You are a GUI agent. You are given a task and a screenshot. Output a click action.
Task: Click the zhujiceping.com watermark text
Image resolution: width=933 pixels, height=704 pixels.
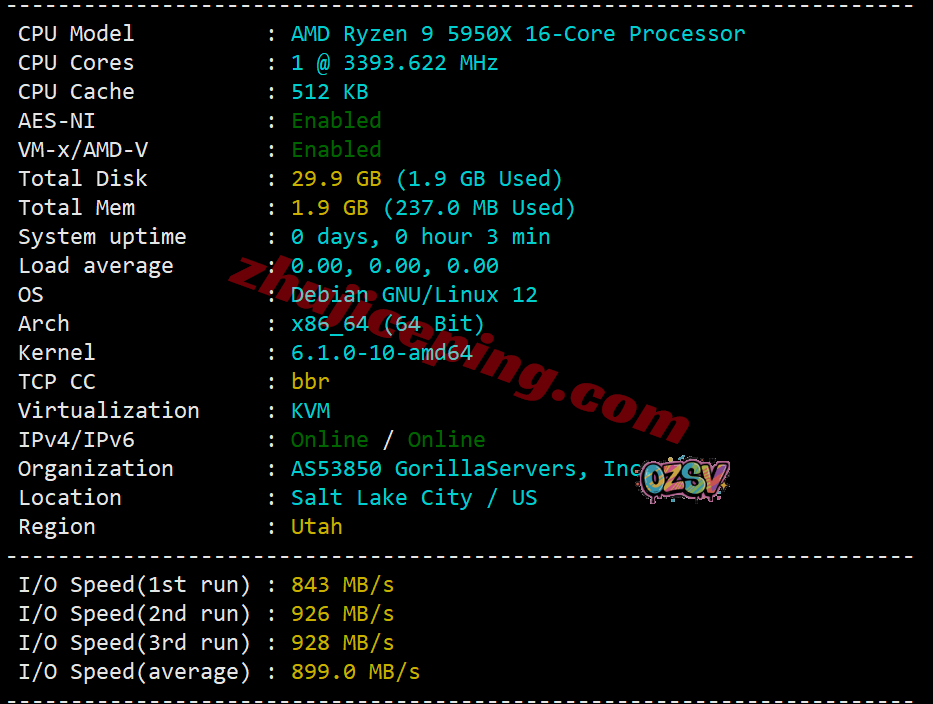(459, 350)
